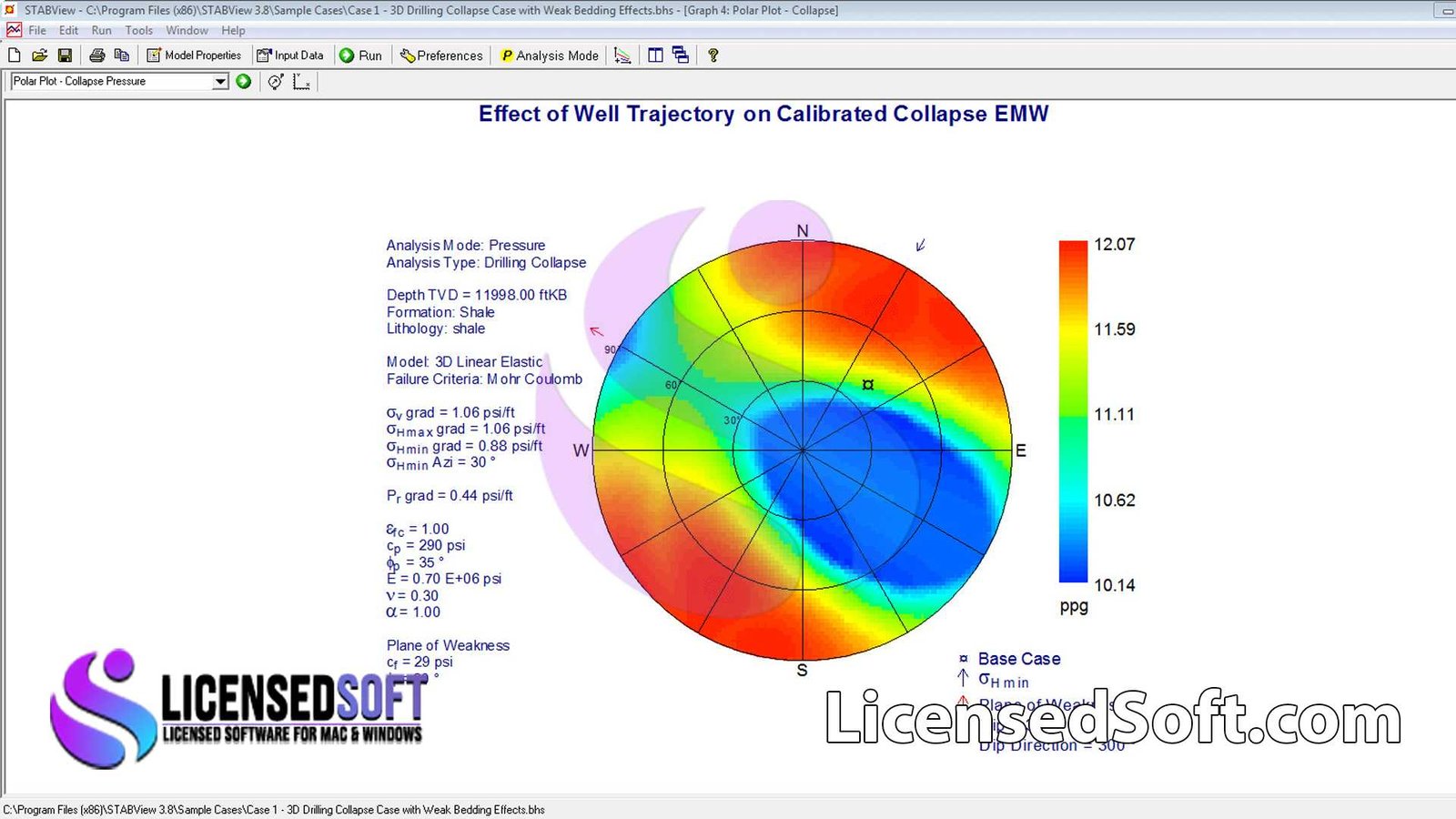Viewport: 1456px width, 819px height.
Task: Open the Tools menu
Action: [x=139, y=30]
